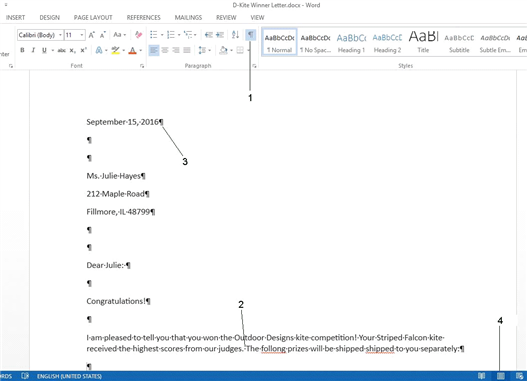Apply the Normal style
The image size is (527, 381).
[279, 42]
